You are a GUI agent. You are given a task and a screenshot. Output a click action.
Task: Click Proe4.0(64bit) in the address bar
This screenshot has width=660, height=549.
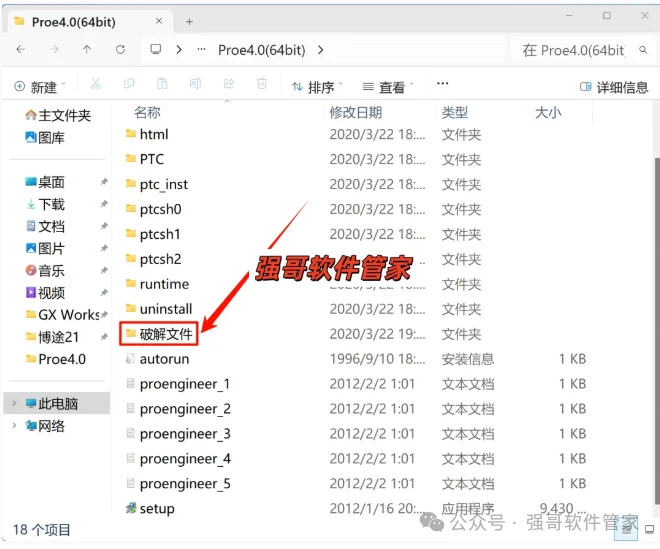coord(261,50)
